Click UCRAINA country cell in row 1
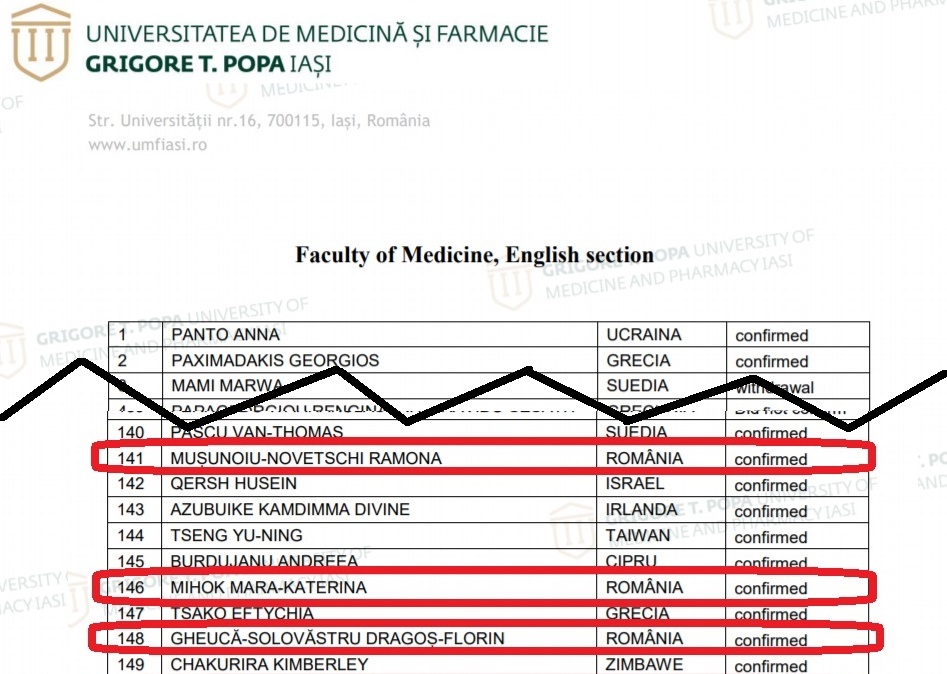 pyautogui.click(x=662, y=335)
